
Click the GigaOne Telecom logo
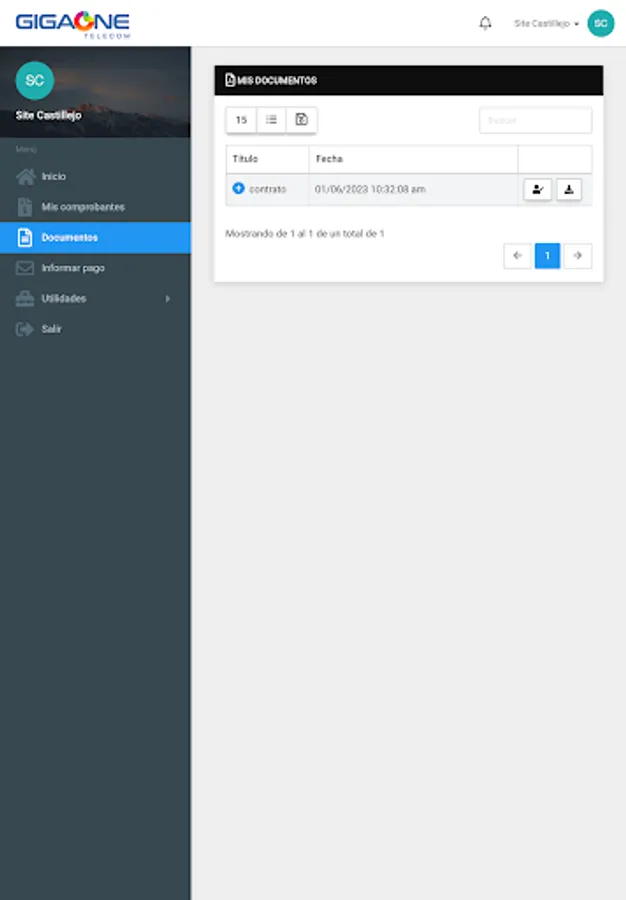coord(73,24)
